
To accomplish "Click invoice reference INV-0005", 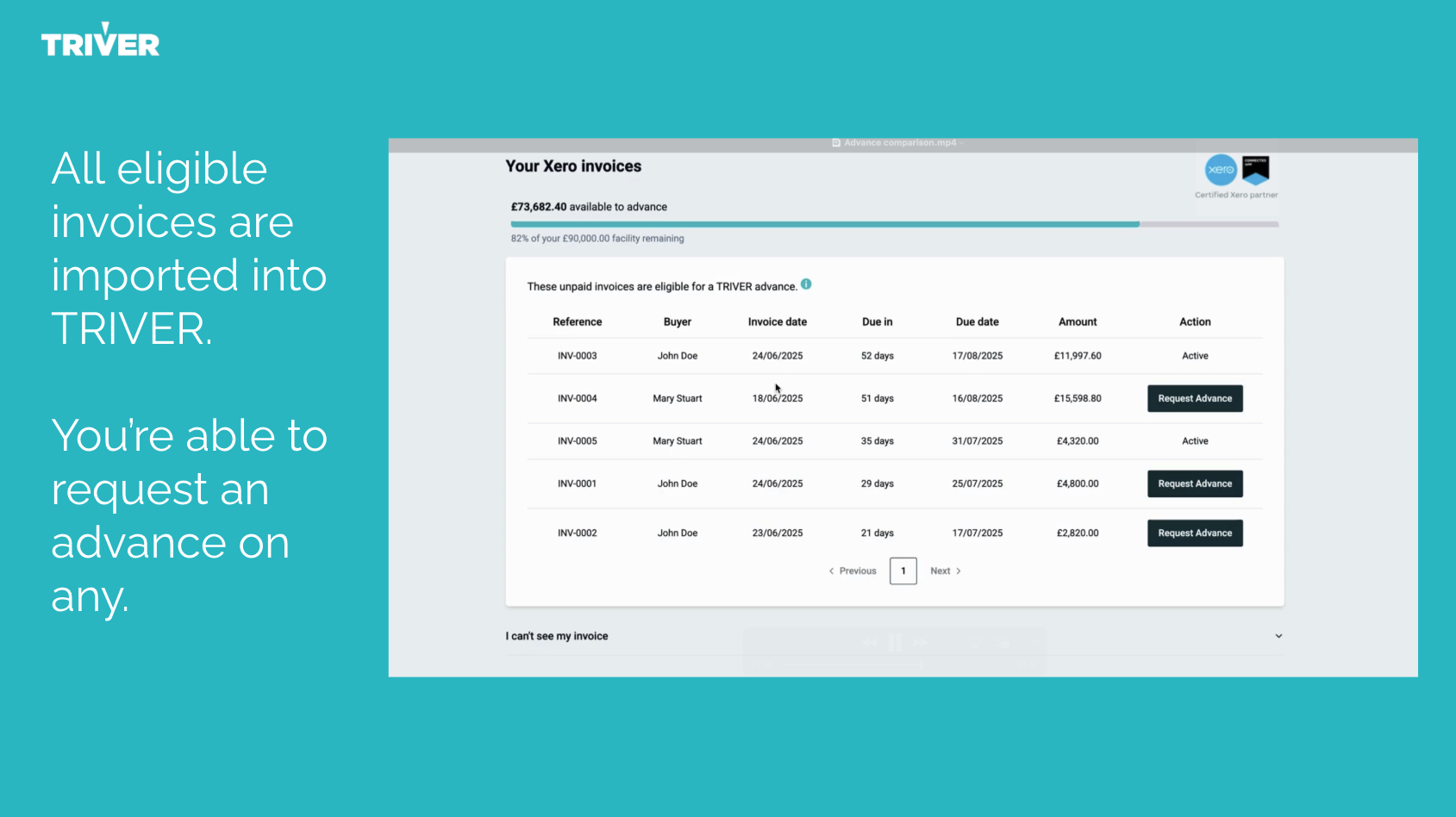I will point(578,441).
